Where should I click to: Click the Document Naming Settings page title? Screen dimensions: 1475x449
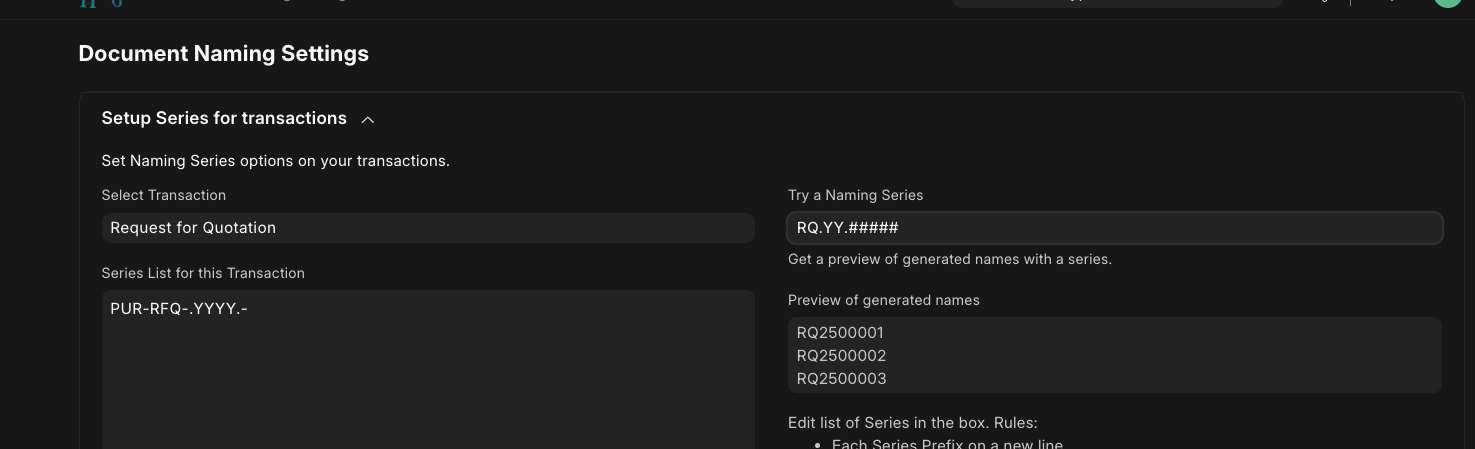tap(224, 54)
